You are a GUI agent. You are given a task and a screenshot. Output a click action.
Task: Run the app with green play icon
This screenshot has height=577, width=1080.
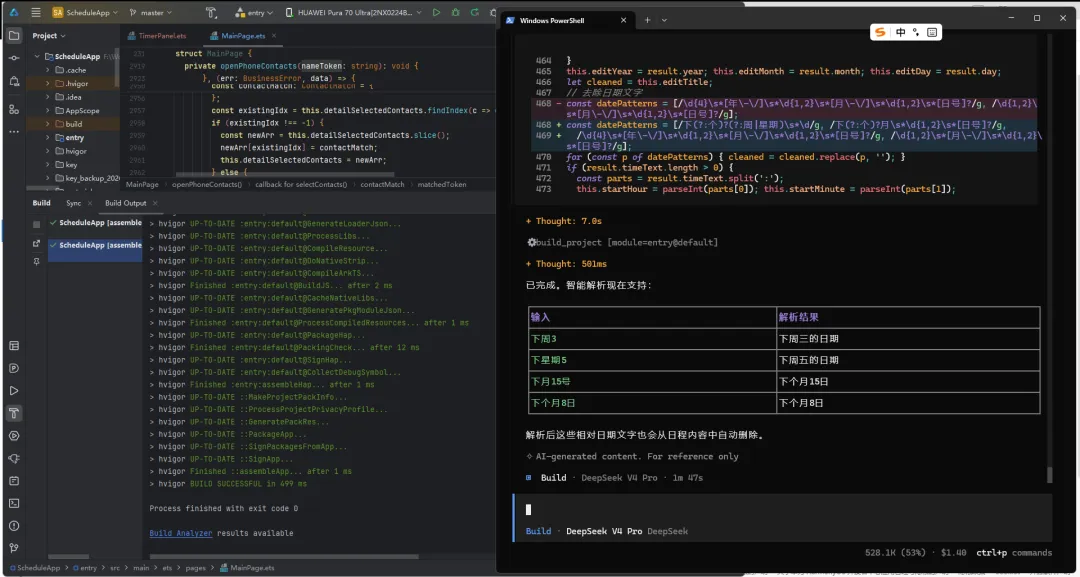pyautogui.click(x=436, y=12)
